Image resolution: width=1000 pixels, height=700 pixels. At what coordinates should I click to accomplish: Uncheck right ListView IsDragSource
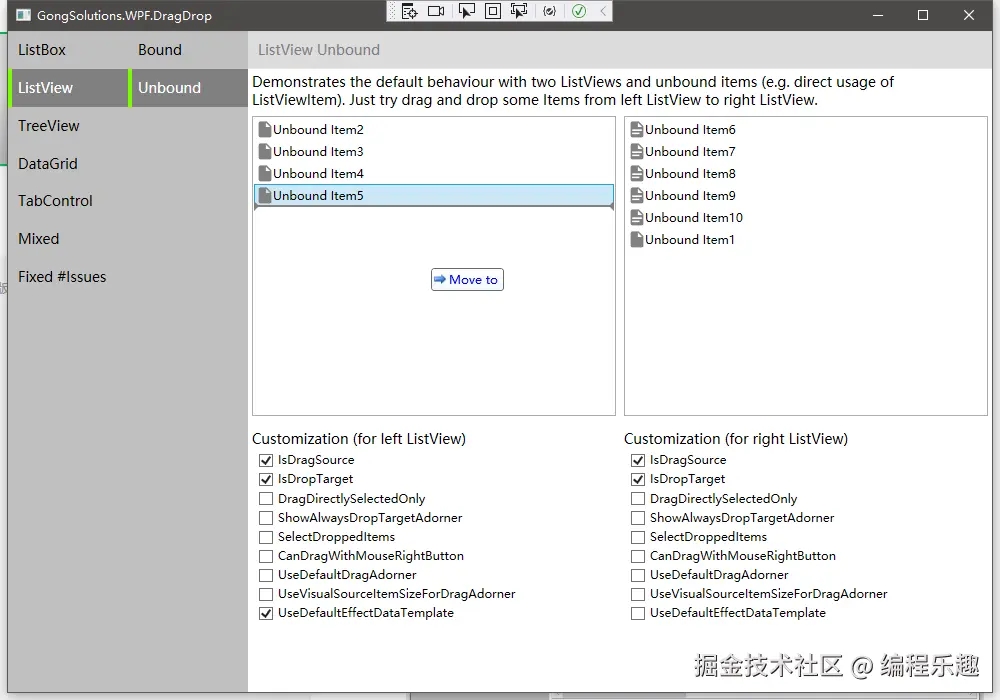coord(638,460)
